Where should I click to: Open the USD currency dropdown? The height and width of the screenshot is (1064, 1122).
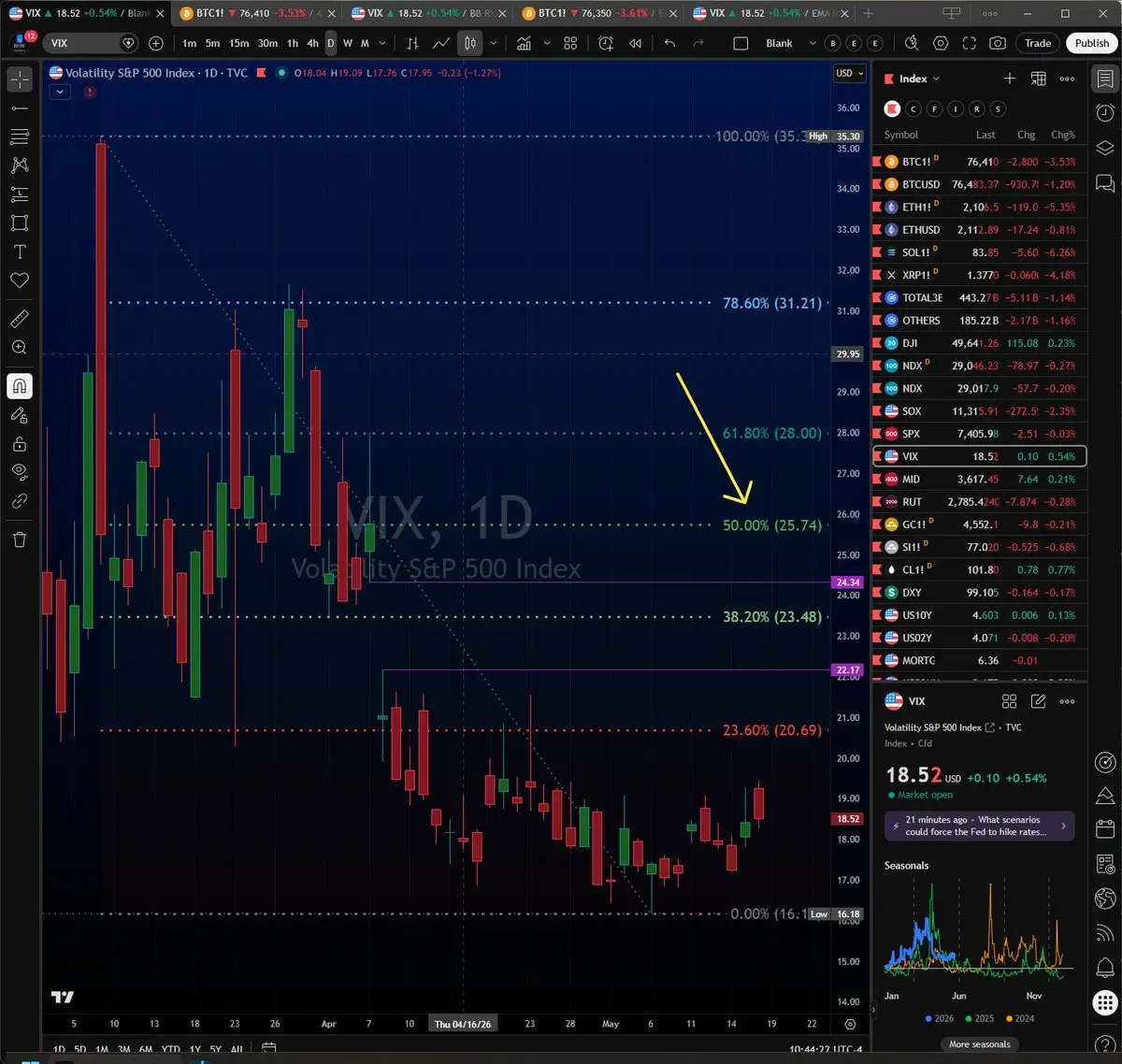click(x=850, y=73)
